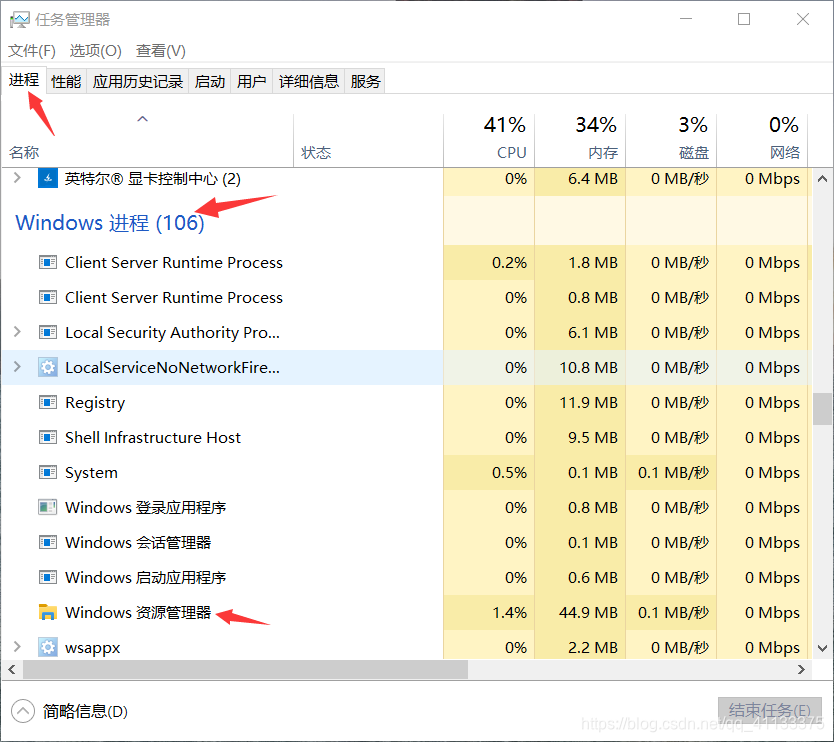Click the horizontal scrollbar right arrow
Screen dimensions: 834x742
coord(802,669)
